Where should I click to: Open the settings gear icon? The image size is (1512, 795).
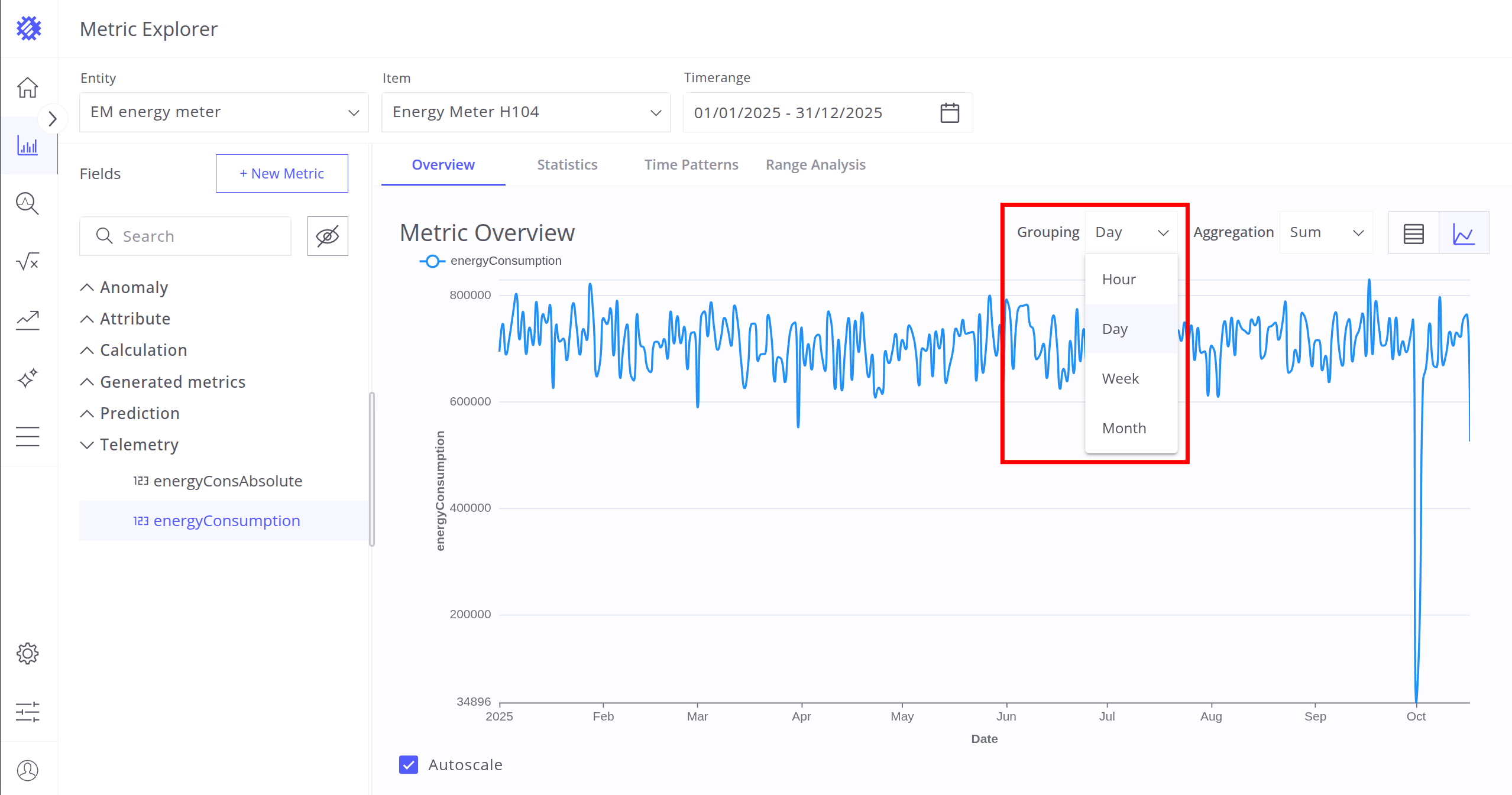(28, 654)
